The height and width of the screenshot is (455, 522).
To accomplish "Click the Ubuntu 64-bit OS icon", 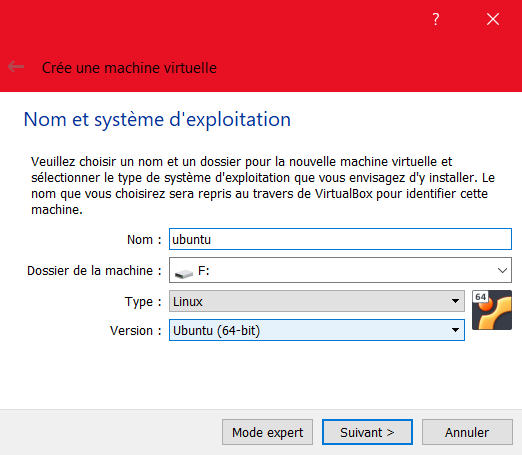I will 492,310.
